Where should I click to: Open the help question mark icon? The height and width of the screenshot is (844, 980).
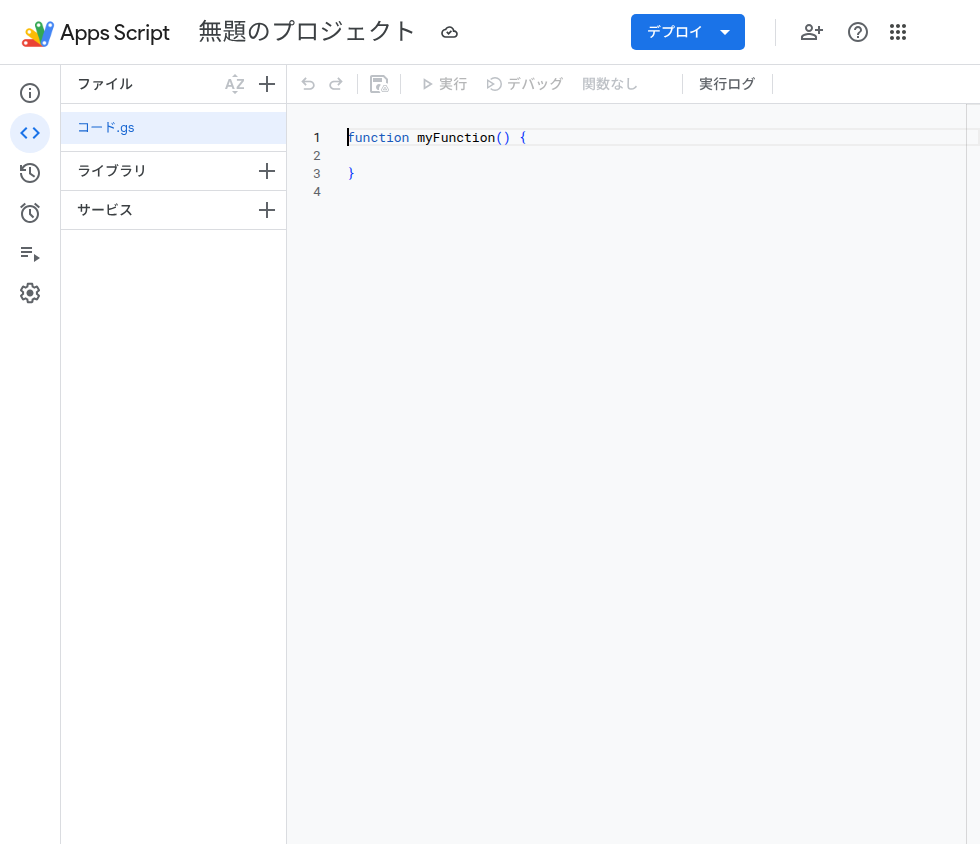tap(858, 32)
